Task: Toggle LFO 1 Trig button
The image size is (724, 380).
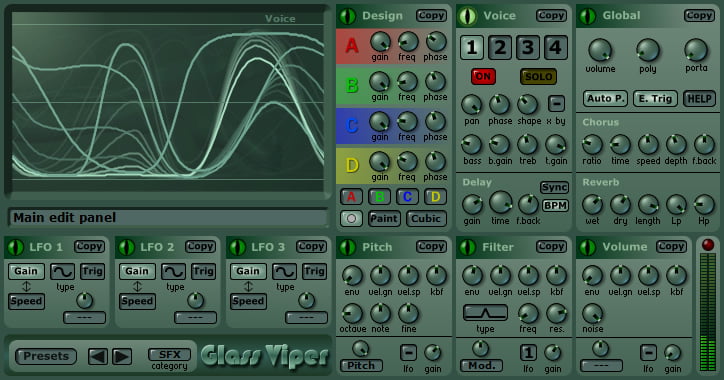Action: [92, 271]
